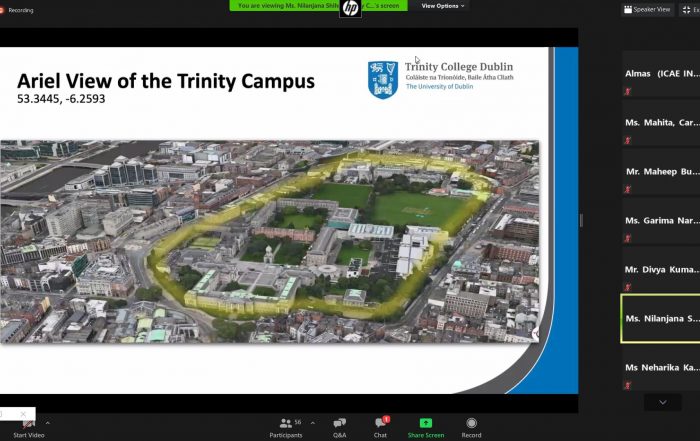Click the Start Video camera icon
This screenshot has height=441, width=700.
pos(28,424)
